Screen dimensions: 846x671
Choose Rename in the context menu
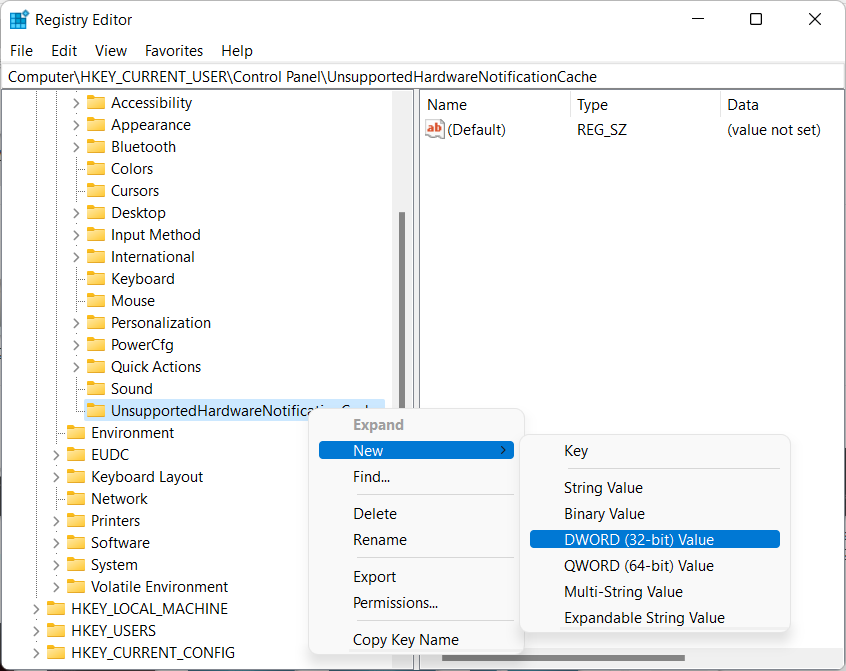[x=416, y=539]
